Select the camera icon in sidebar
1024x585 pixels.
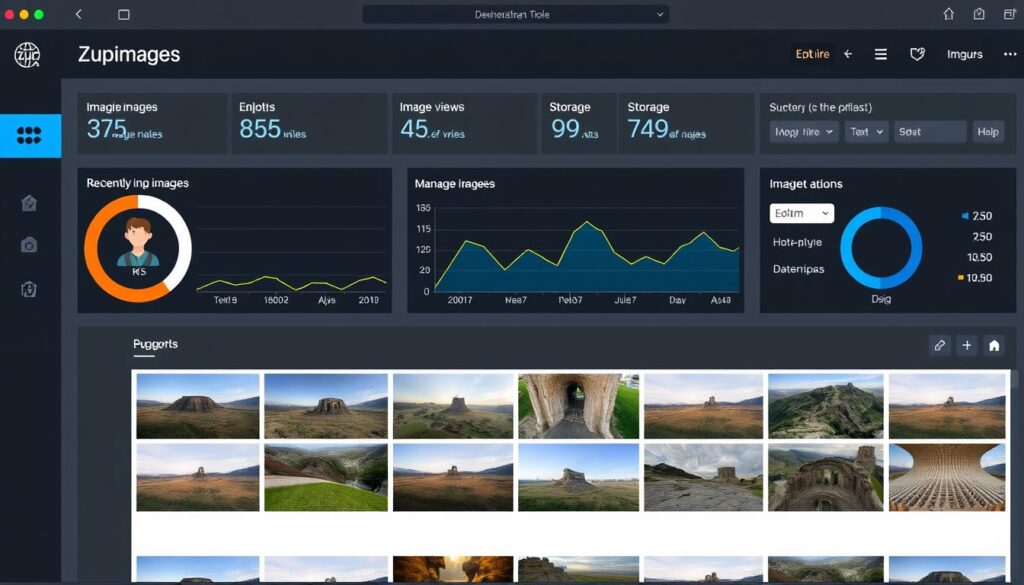coord(29,245)
